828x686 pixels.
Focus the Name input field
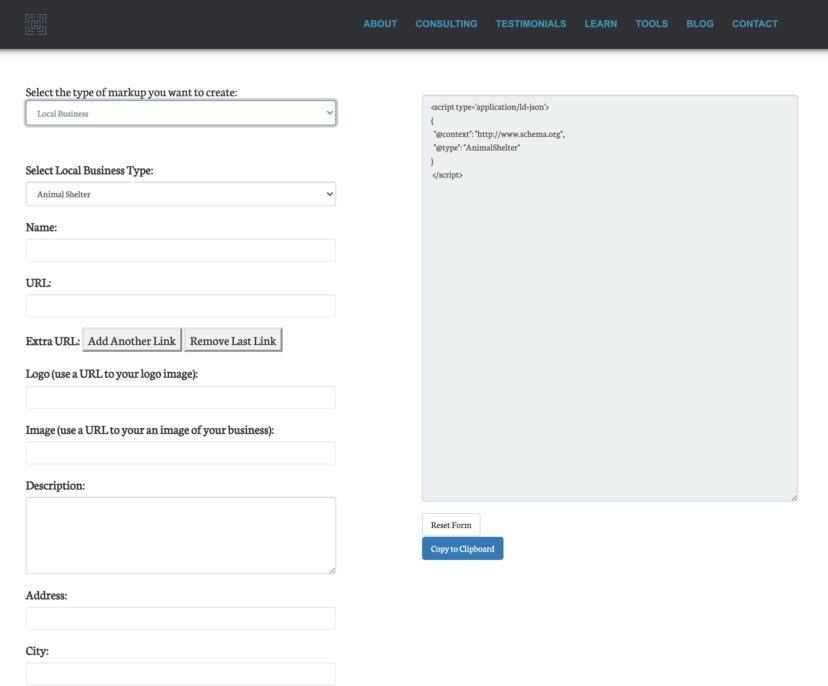[181, 250]
